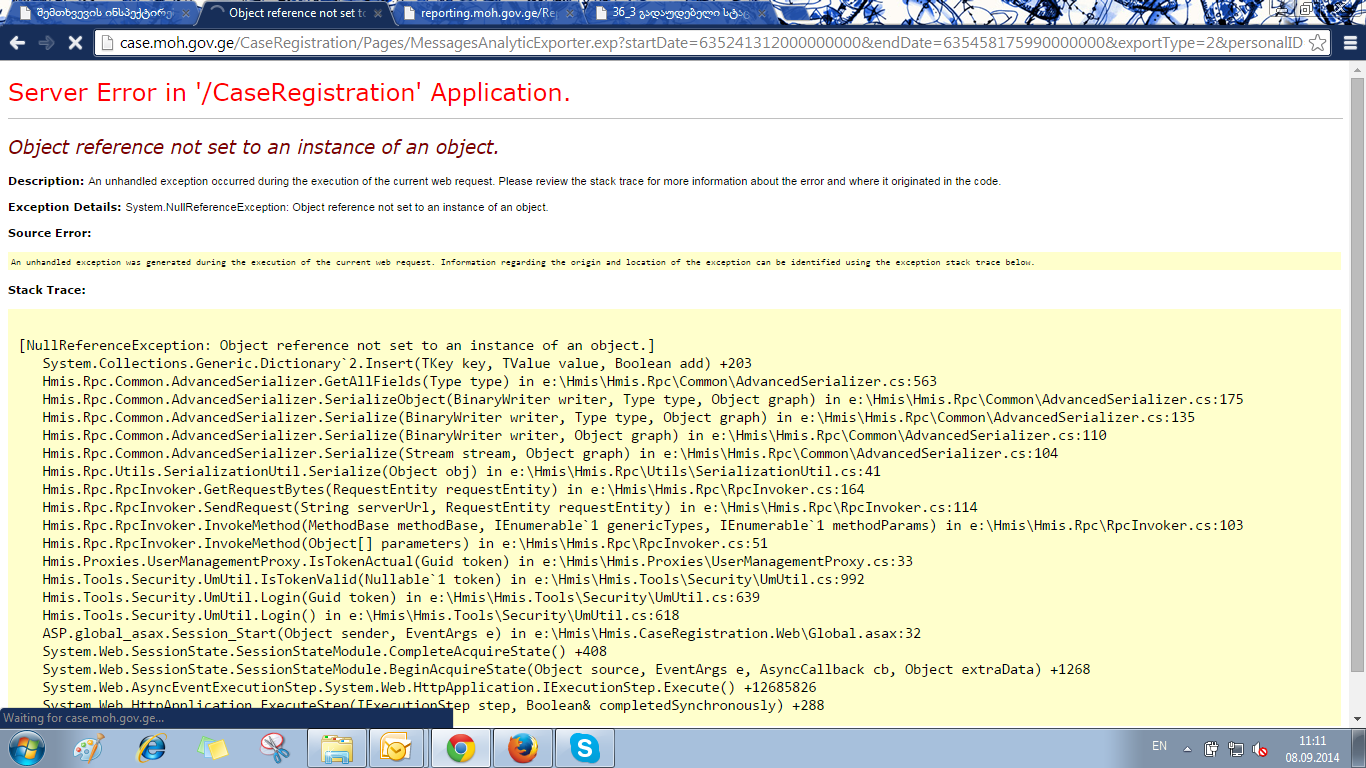This screenshot has height=768, width=1366.
Task: Launch Paint from the taskbar
Action: click(x=89, y=748)
